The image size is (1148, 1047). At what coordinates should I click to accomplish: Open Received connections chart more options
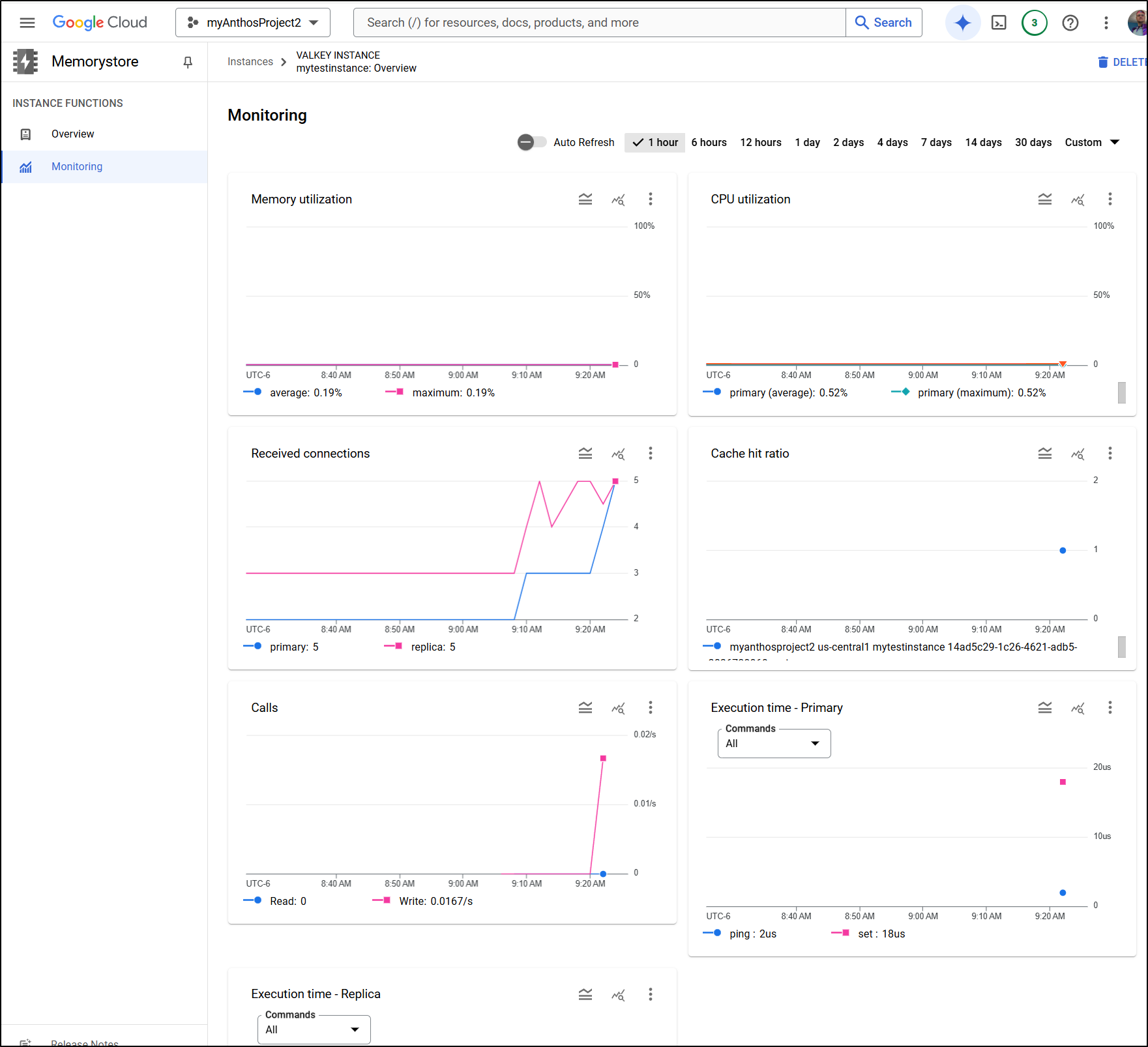pyautogui.click(x=651, y=454)
